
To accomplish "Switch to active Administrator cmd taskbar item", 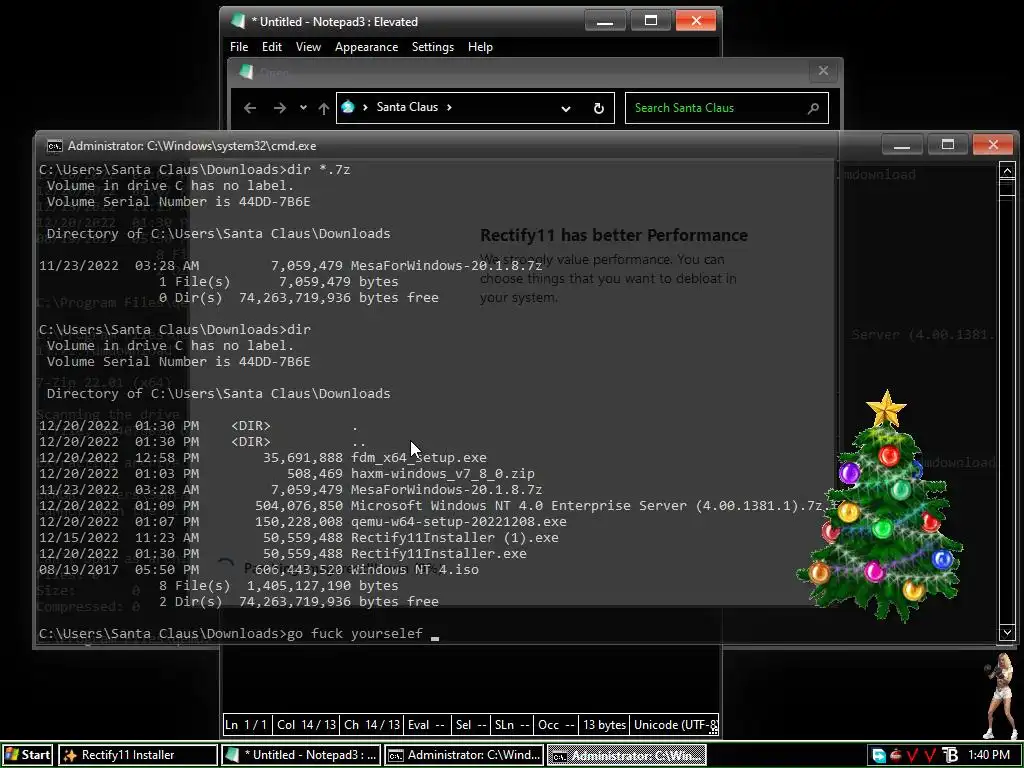I will pyautogui.click(x=627, y=755).
